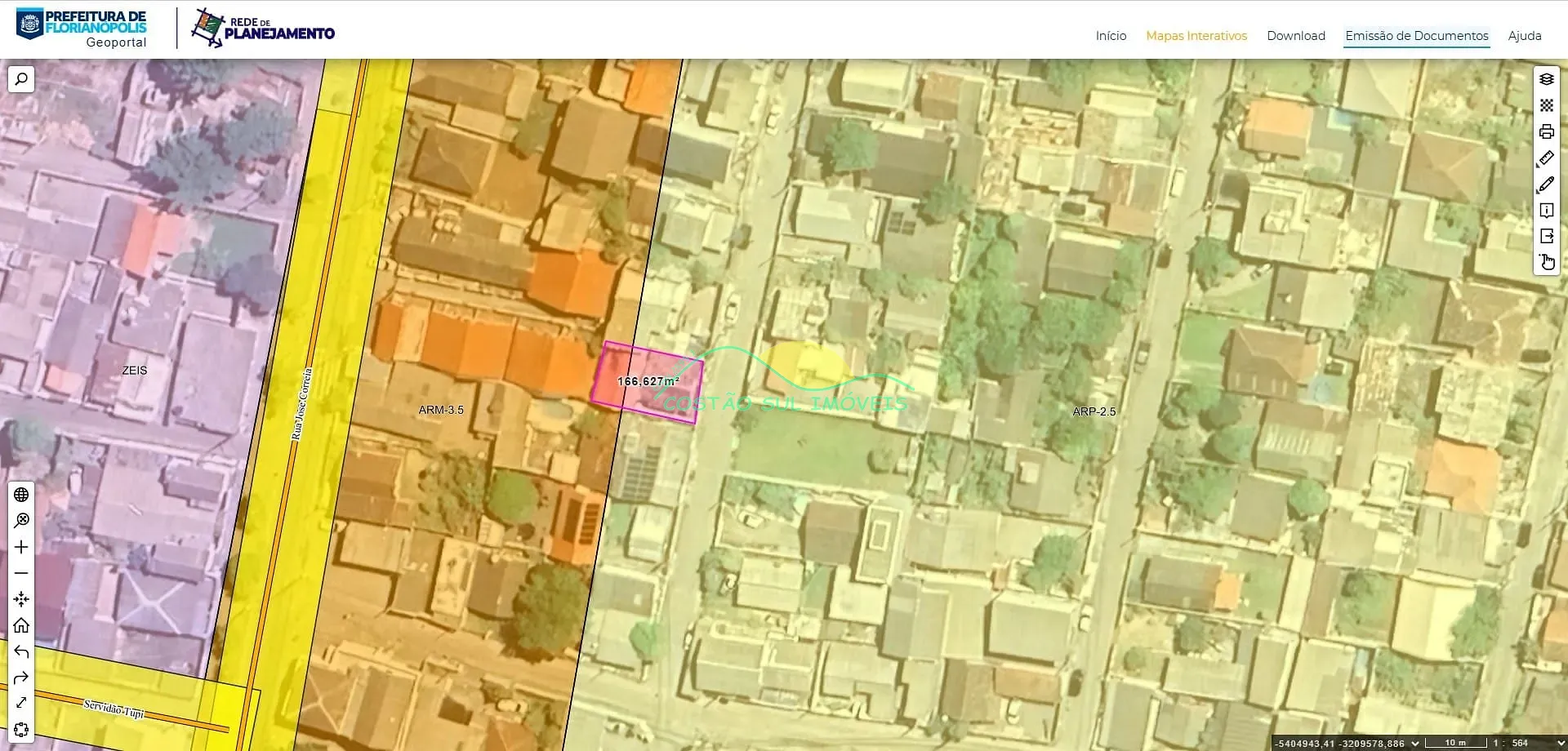Go back to previous map view
The height and width of the screenshot is (751, 1568).
pyautogui.click(x=21, y=651)
